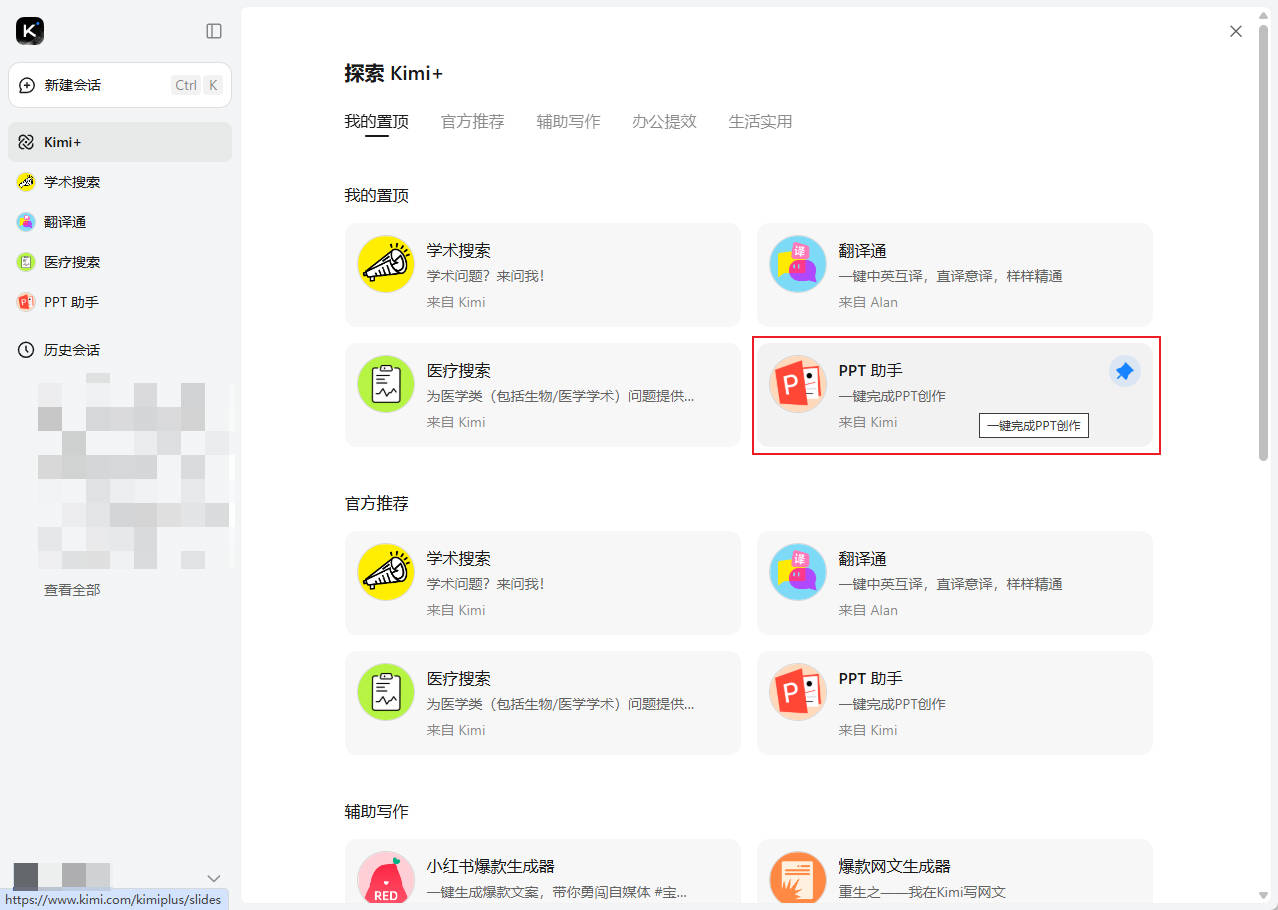Click the 学术搜索 megaphone icon in 我的置顶
The height and width of the screenshot is (910, 1278).
pyautogui.click(x=386, y=264)
